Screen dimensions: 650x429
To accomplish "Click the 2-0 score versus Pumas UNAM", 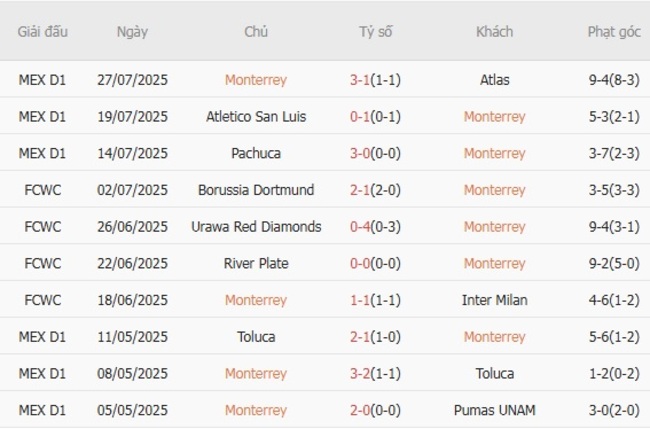I will click(x=361, y=410).
